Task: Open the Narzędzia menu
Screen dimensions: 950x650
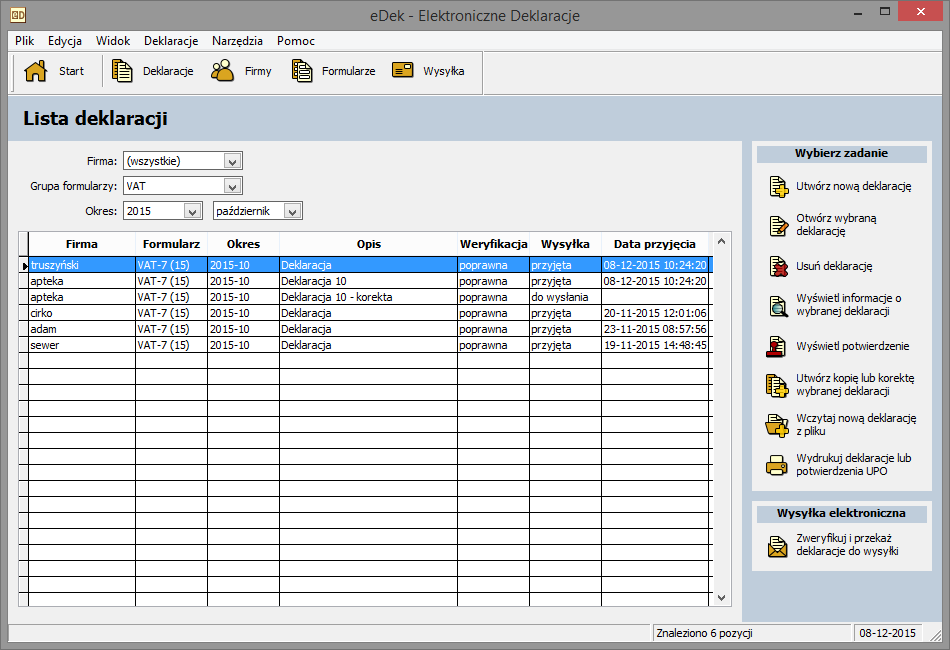Action: 237,41
